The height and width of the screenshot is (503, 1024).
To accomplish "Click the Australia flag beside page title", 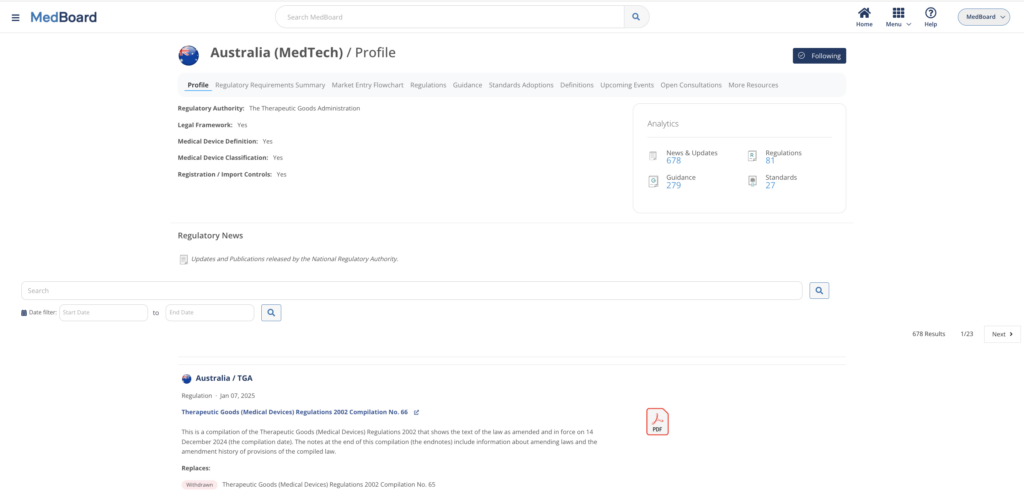I will [x=189, y=55].
